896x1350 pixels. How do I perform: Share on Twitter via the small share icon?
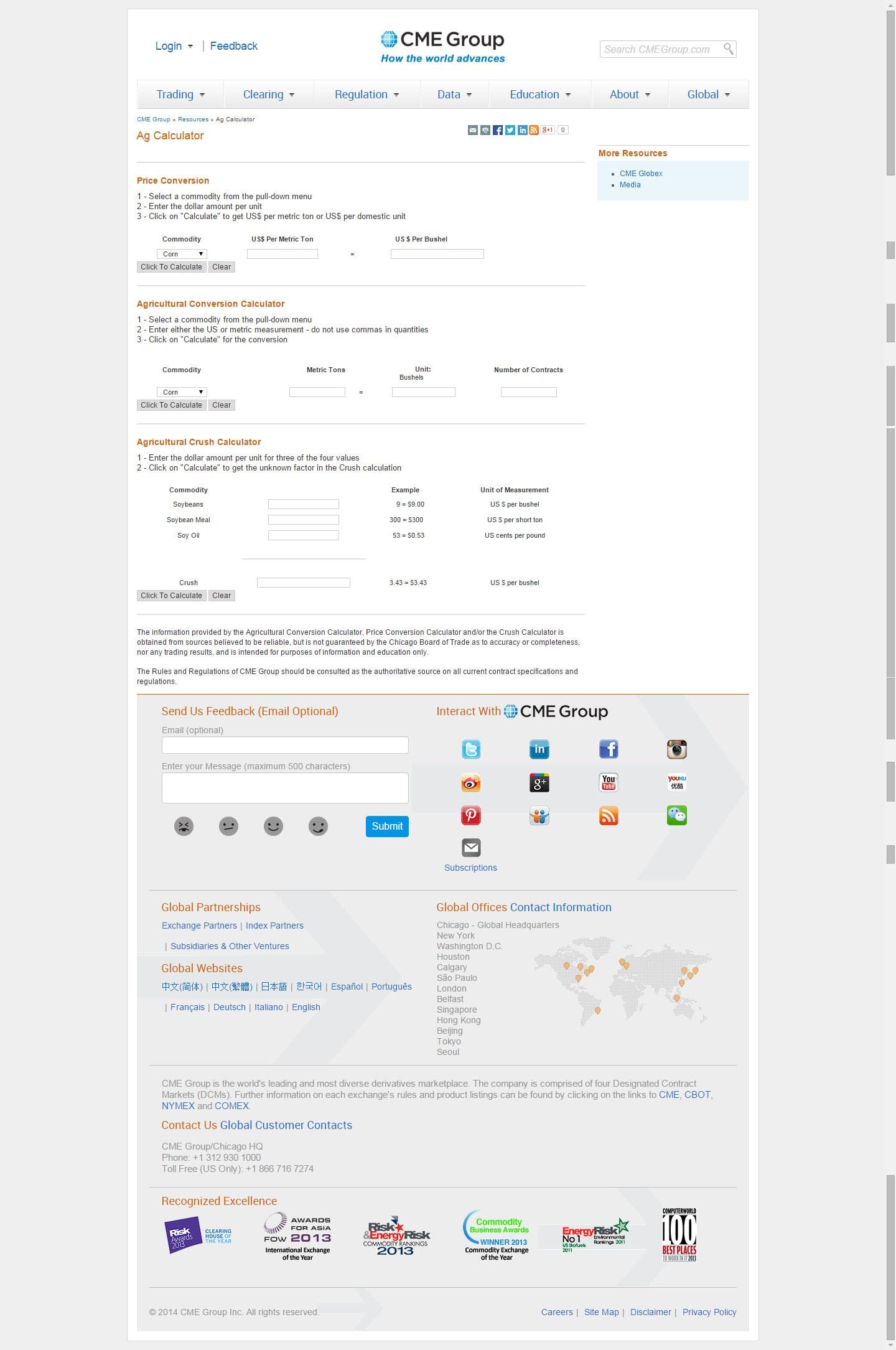click(x=510, y=130)
